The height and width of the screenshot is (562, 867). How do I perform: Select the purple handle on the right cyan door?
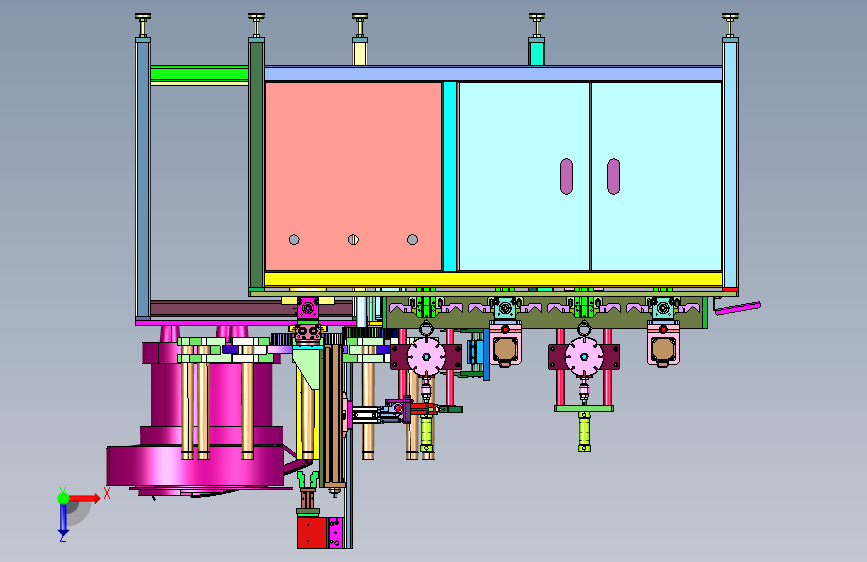click(x=613, y=176)
